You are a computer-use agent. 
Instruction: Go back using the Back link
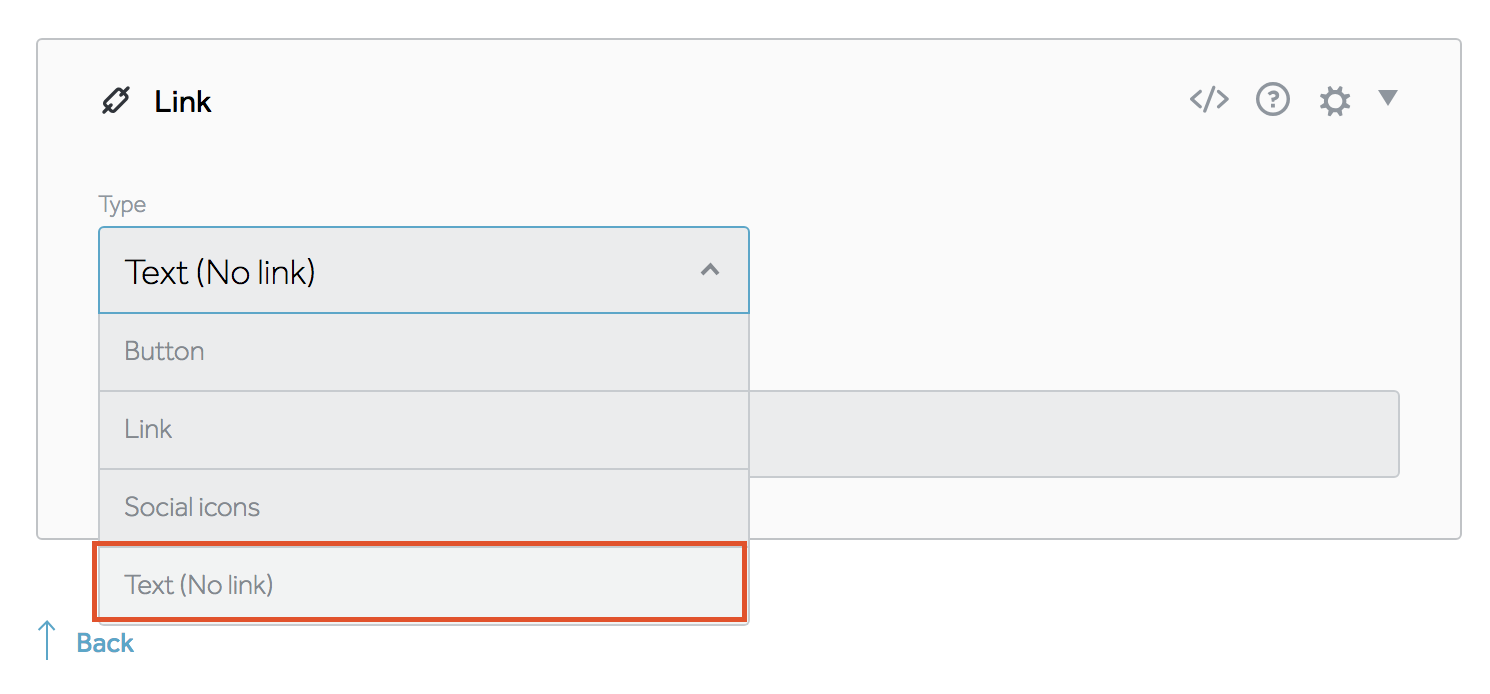(105, 643)
